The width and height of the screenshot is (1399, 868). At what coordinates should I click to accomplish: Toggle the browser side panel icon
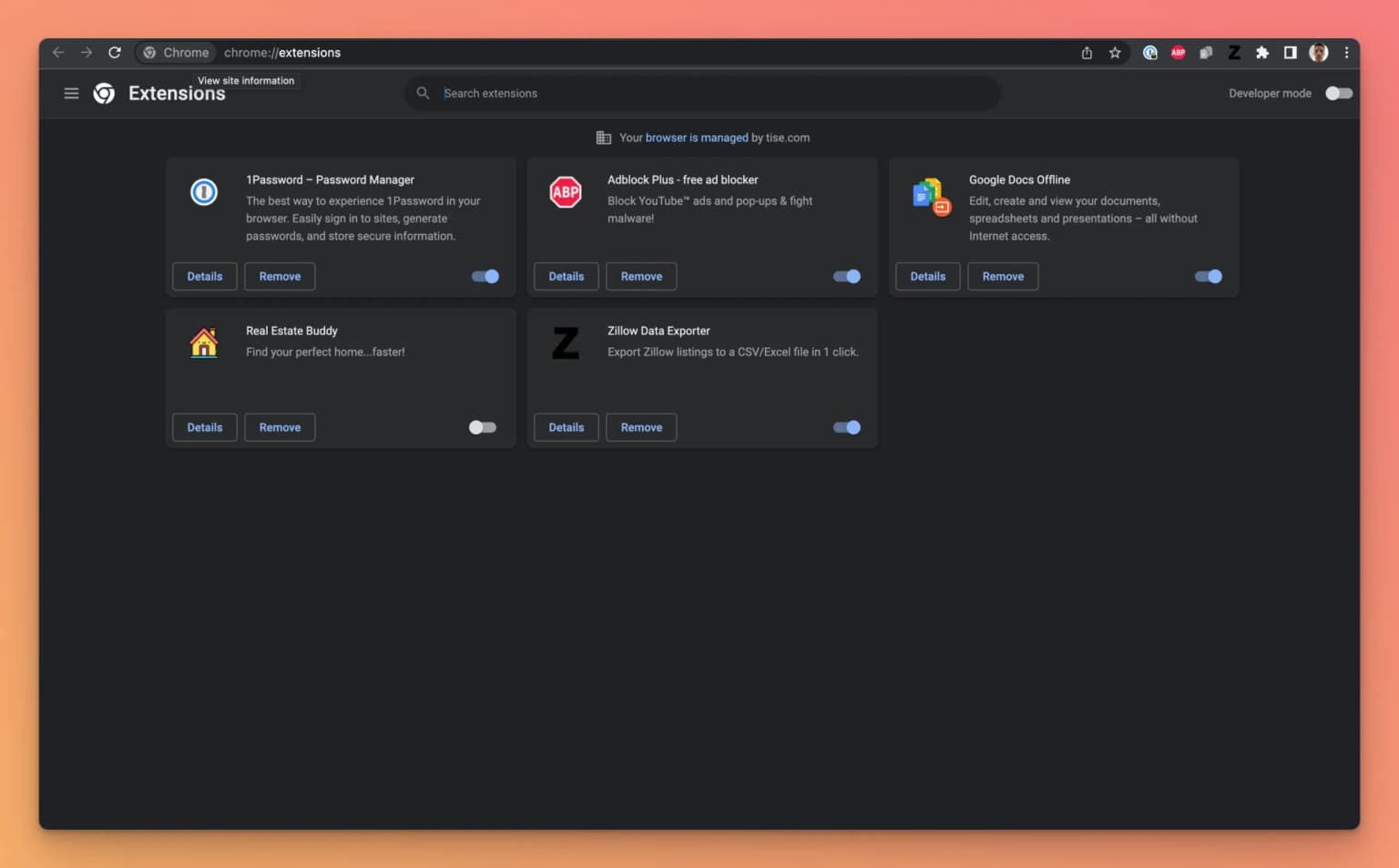(1291, 53)
